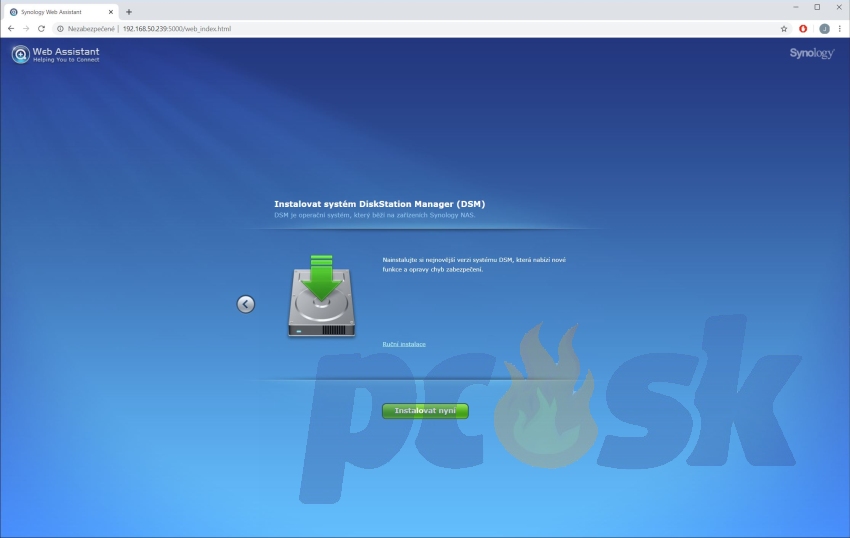Open the user profile avatar
Viewport: 850px width, 538px height.
click(x=825, y=29)
